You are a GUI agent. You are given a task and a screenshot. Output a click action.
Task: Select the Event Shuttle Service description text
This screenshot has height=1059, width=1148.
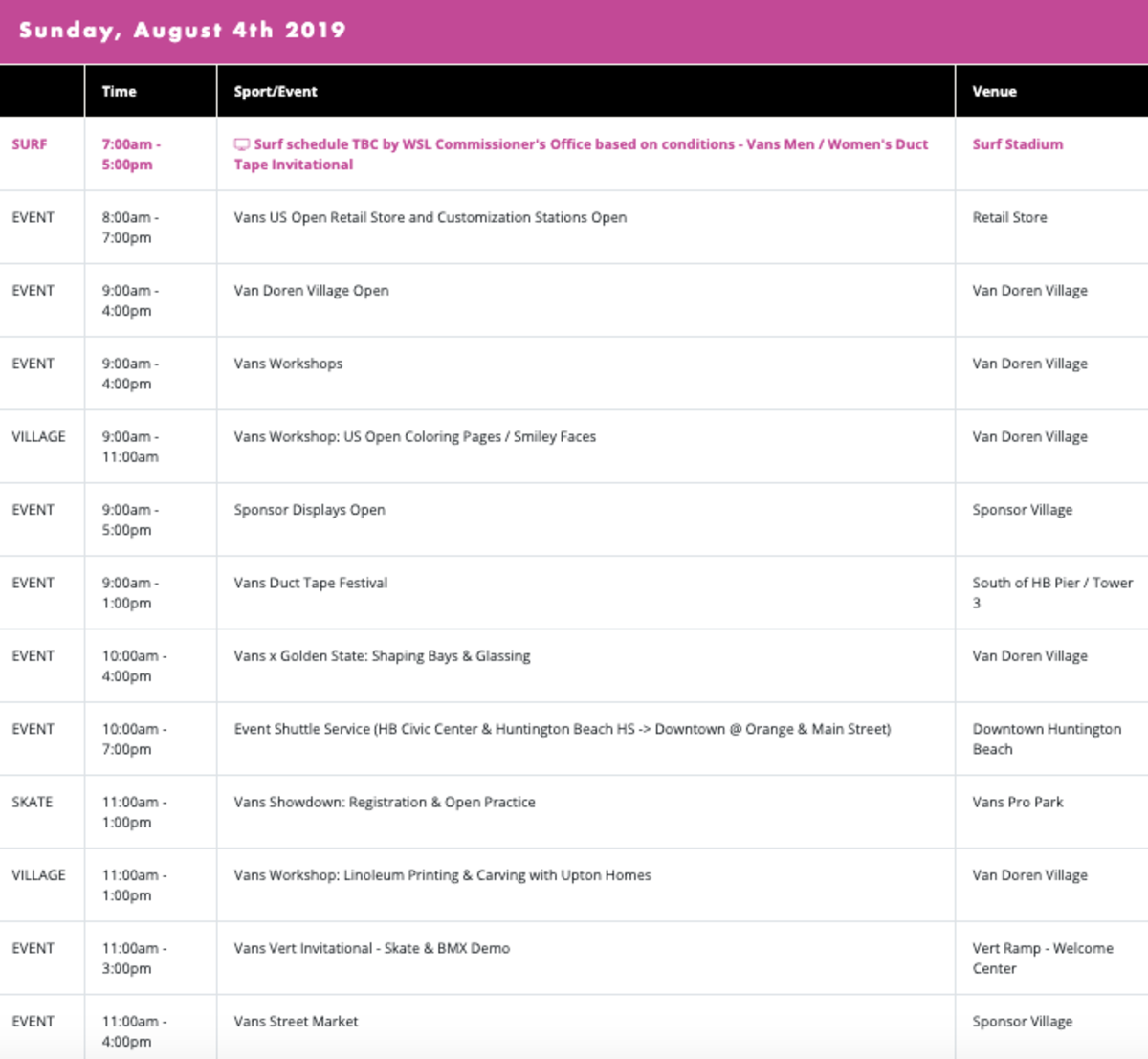563,729
